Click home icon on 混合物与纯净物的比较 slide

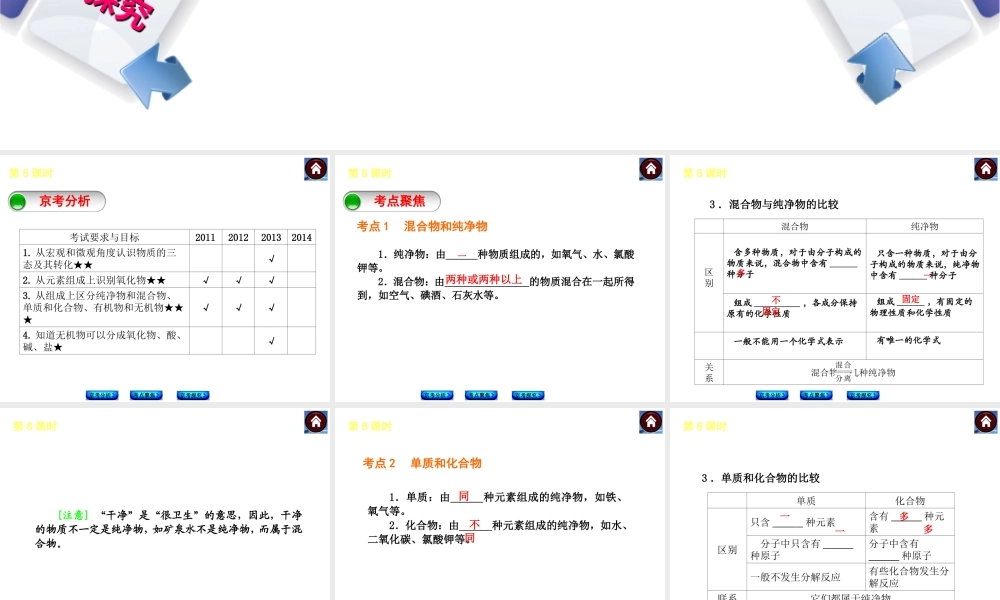[x=985, y=169]
